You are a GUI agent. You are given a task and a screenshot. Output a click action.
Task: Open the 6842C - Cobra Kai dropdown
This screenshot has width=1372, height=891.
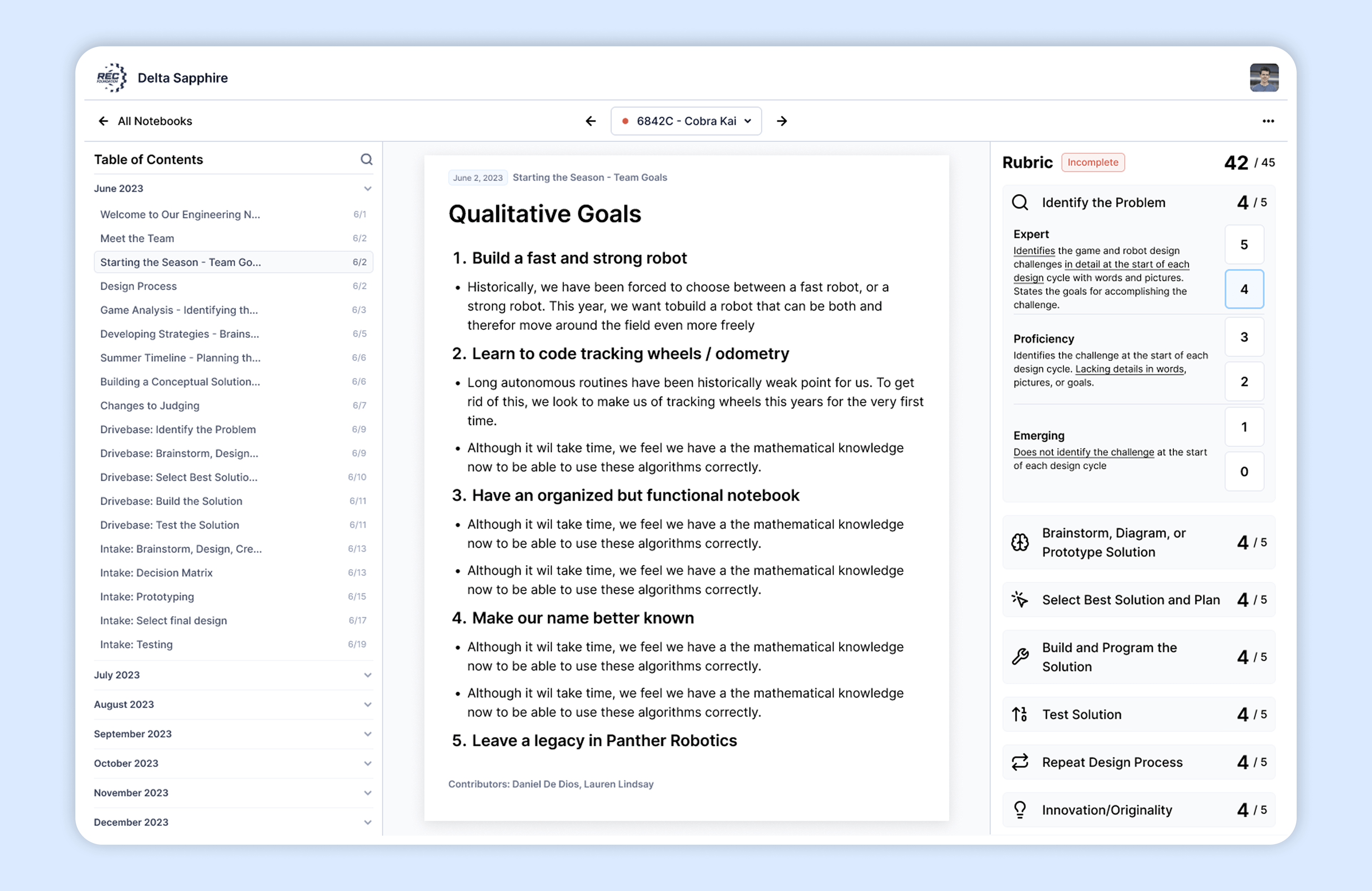coord(686,121)
